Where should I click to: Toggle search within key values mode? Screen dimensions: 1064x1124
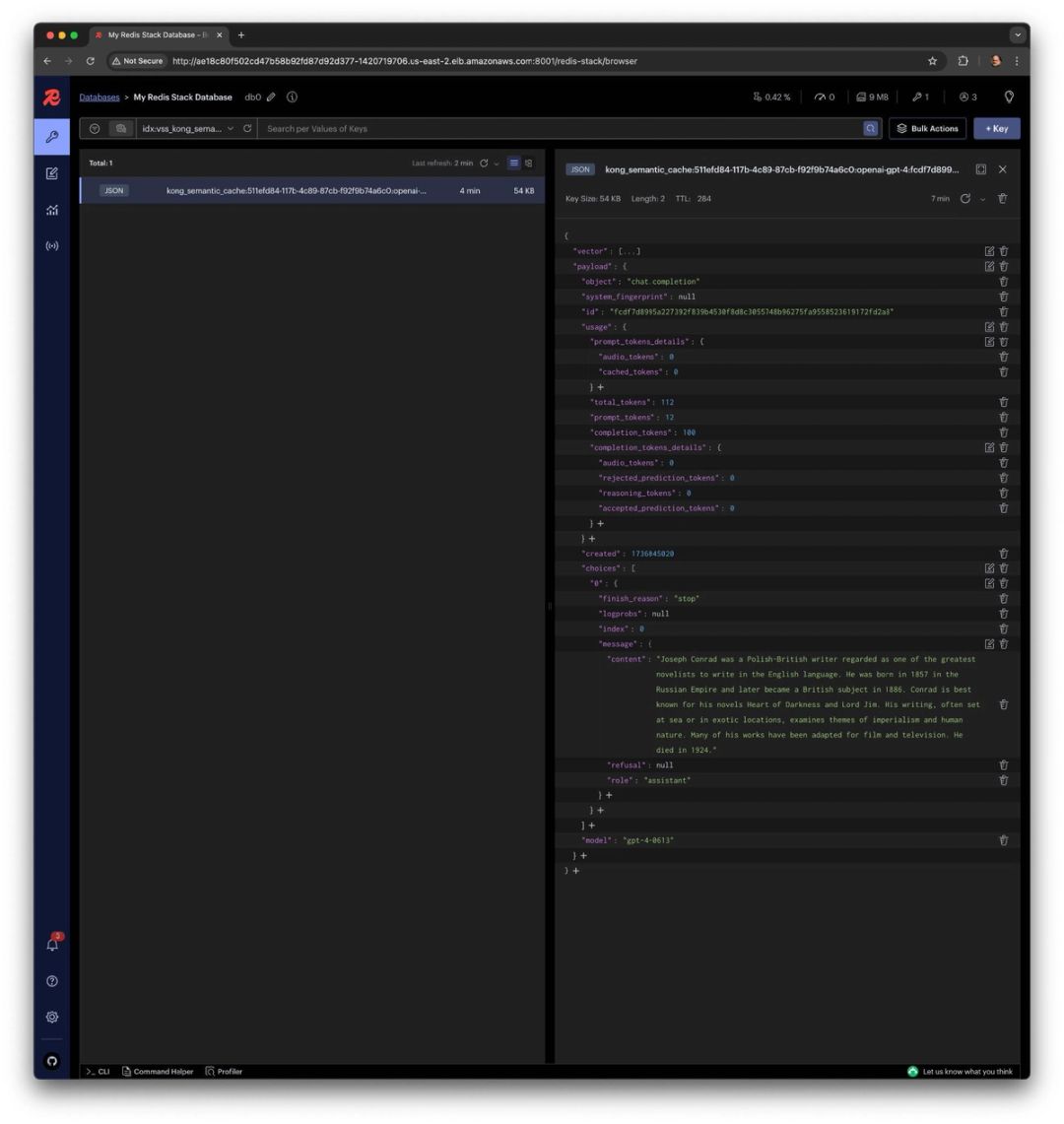point(119,128)
